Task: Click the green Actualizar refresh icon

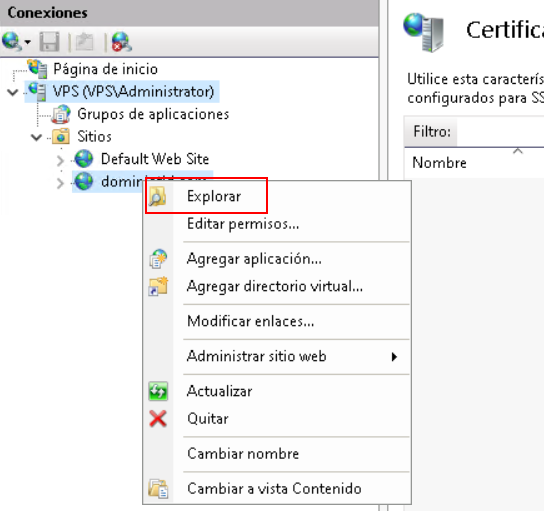Action: coord(158,391)
